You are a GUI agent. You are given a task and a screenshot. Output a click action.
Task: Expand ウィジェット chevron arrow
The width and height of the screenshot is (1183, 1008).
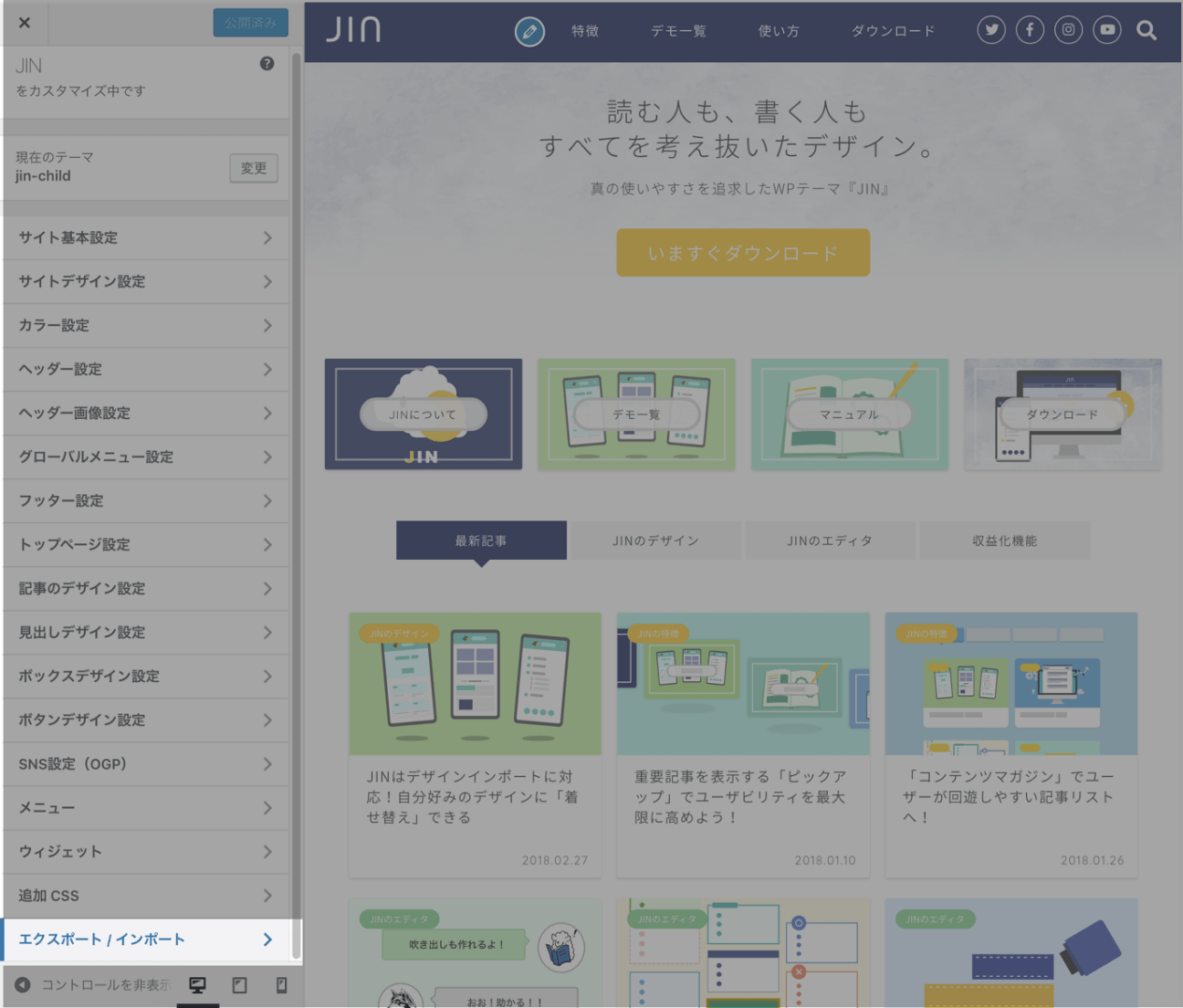point(267,851)
